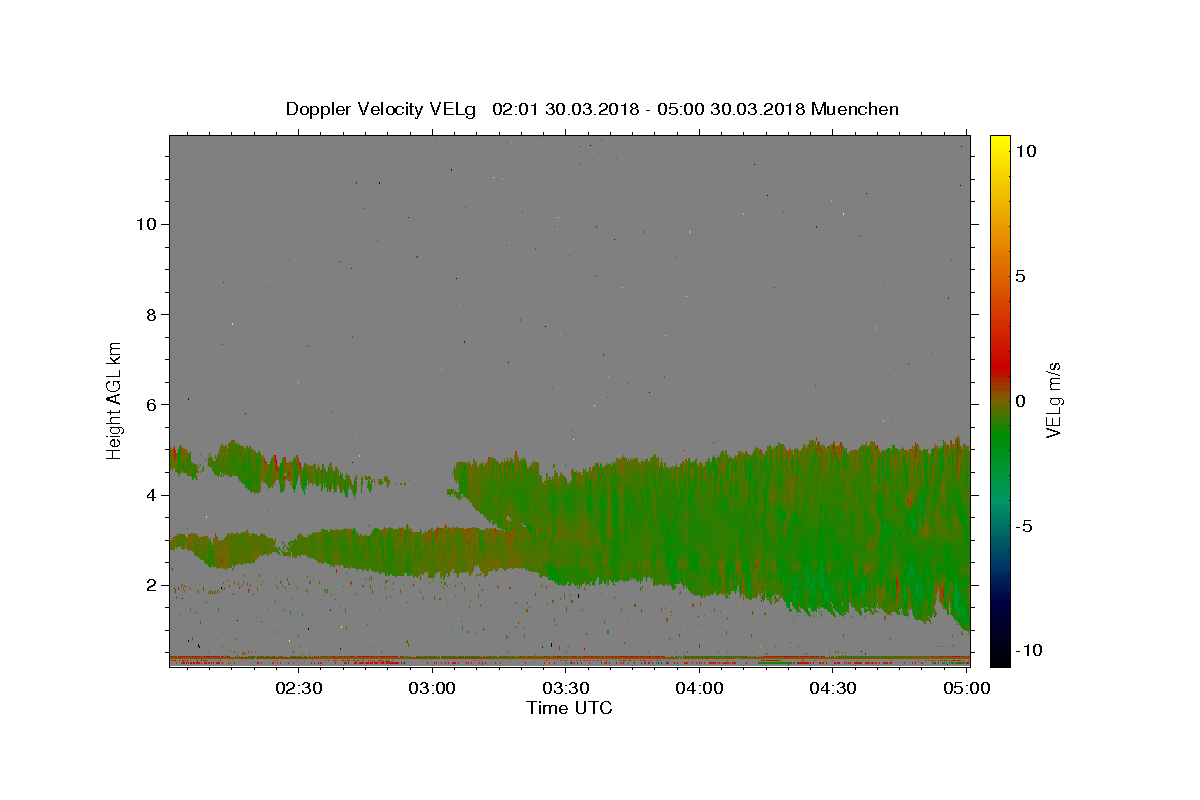Click the height tick label 6
This screenshot has height=800, width=1200.
pos(150,404)
